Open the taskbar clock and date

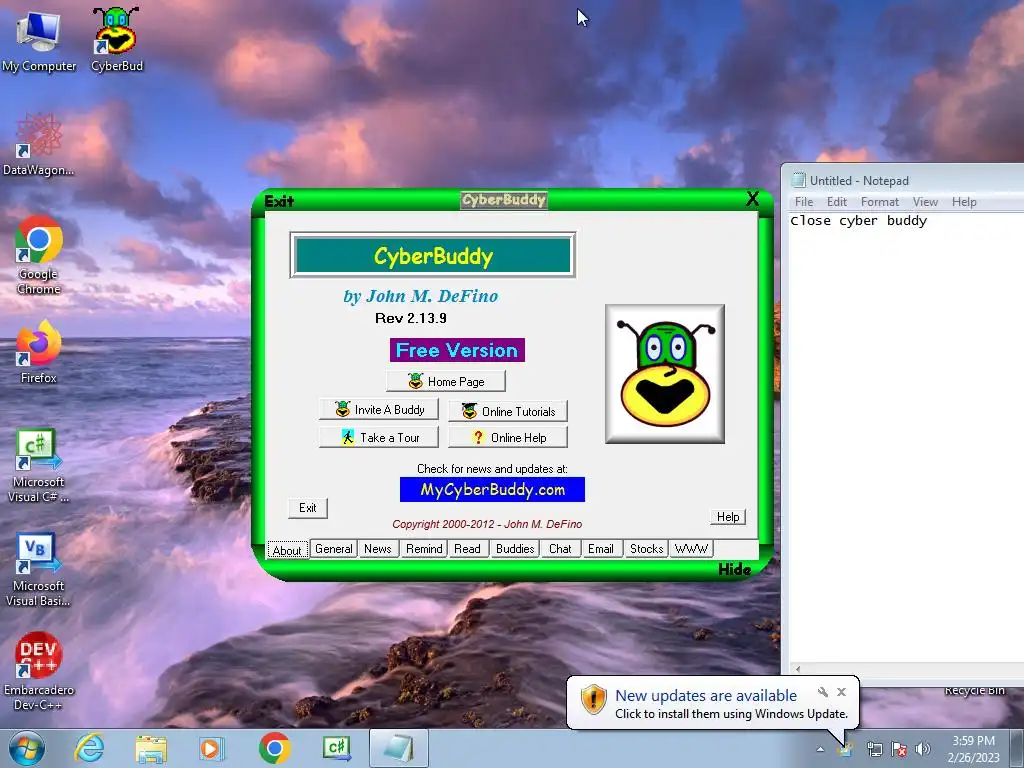(x=973, y=749)
